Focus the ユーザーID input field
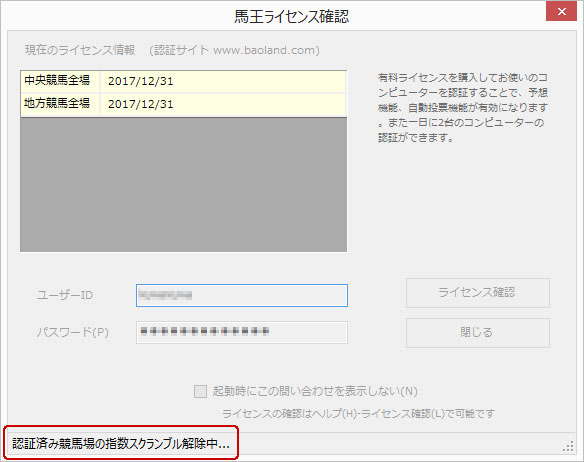 point(242,295)
